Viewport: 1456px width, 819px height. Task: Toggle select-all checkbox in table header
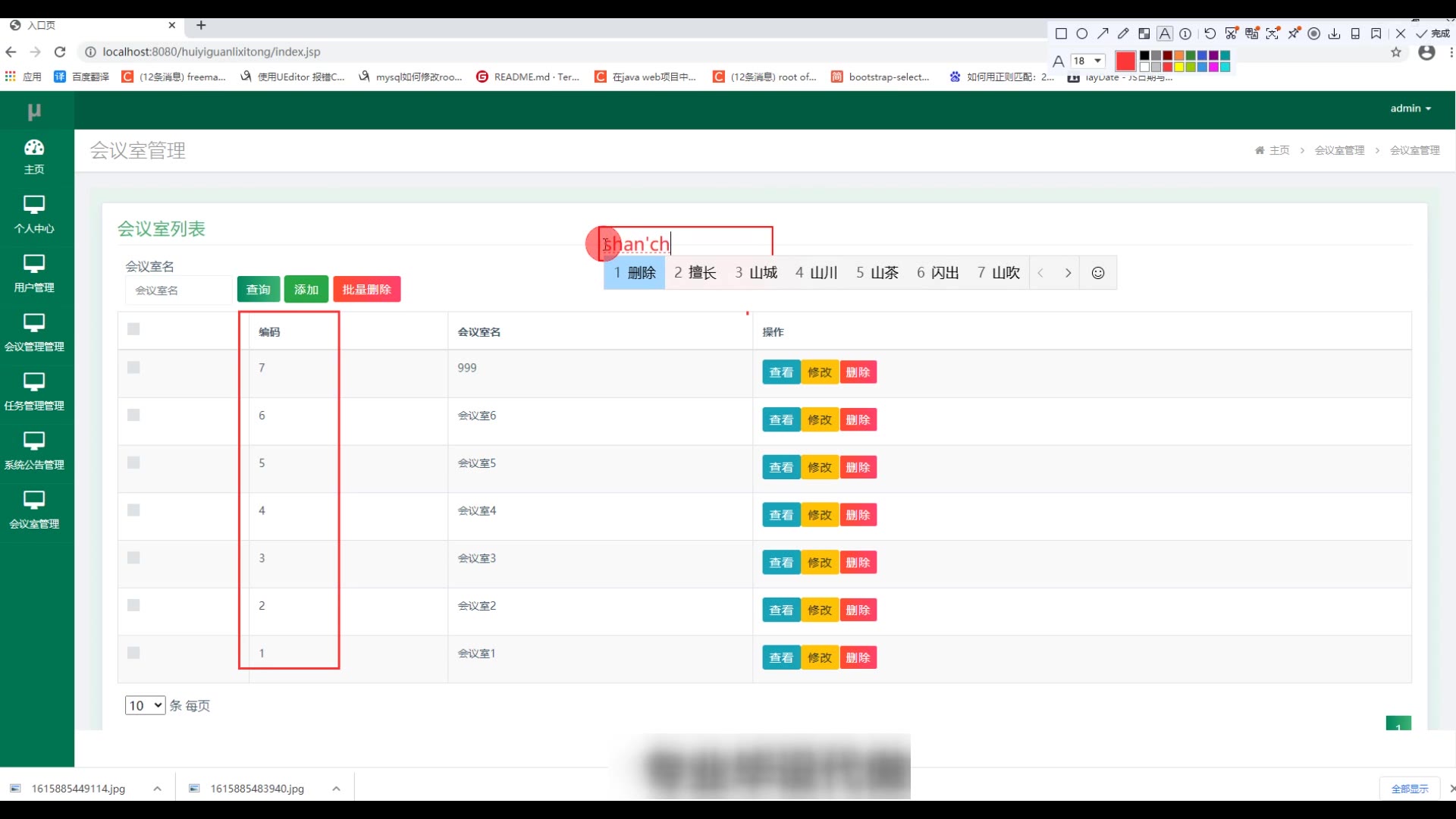click(x=133, y=329)
